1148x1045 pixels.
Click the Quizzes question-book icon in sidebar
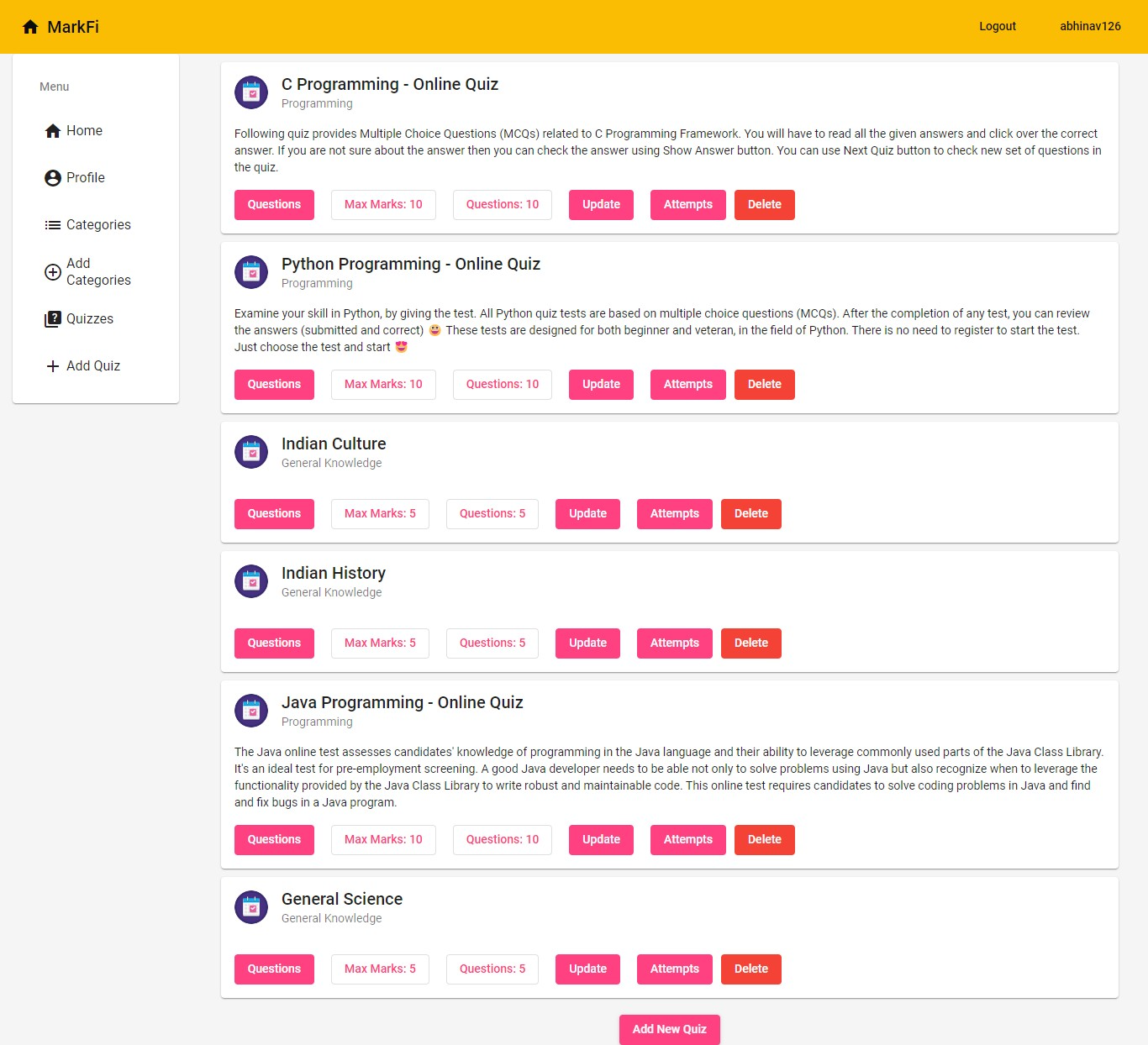tap(53, 319)
